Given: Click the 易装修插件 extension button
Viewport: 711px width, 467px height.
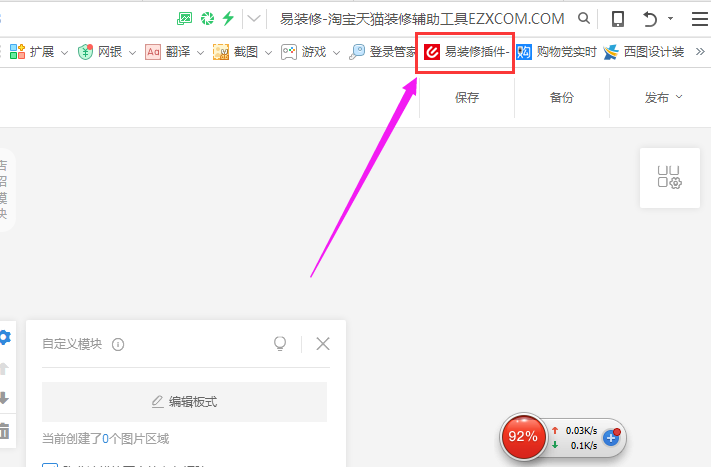Looking at the screenshot, I should pyautogui.click(x=466, y=52).
